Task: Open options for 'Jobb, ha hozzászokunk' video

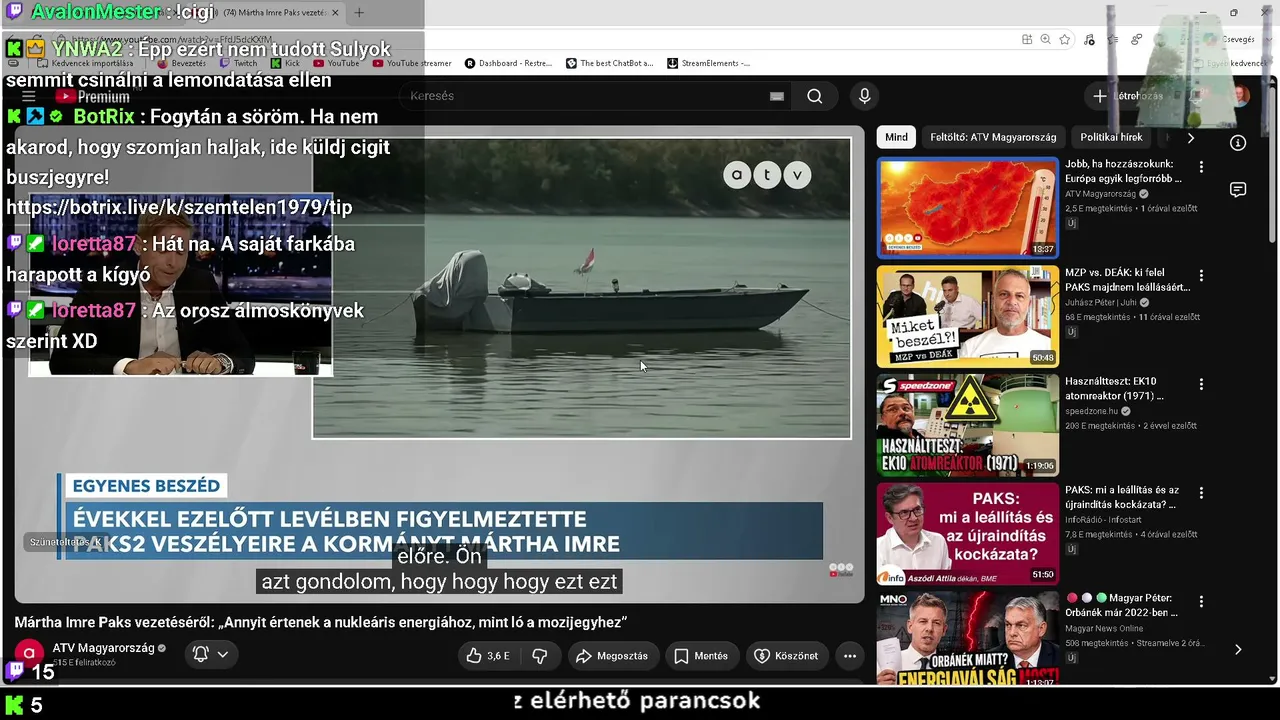Action: pyautogui.click(x=1201, y=167)
